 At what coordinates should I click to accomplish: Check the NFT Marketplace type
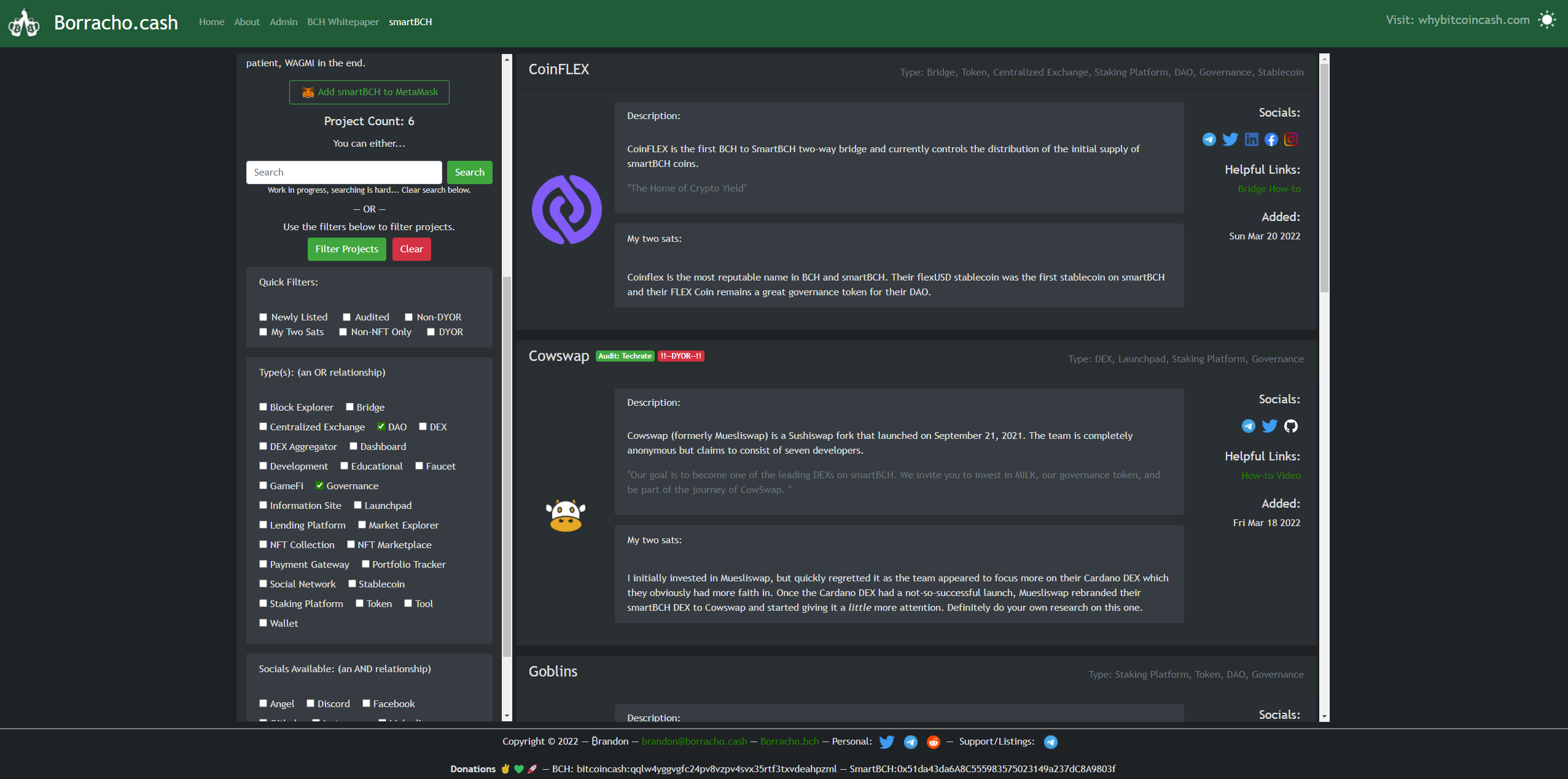(351, 544)
